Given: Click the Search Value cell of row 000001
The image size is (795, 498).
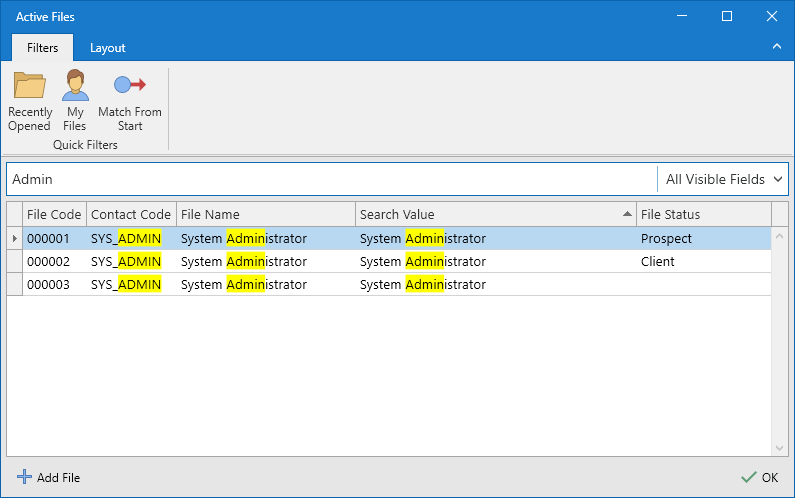Looking at the screenshot, I should (x=496, y=238).
